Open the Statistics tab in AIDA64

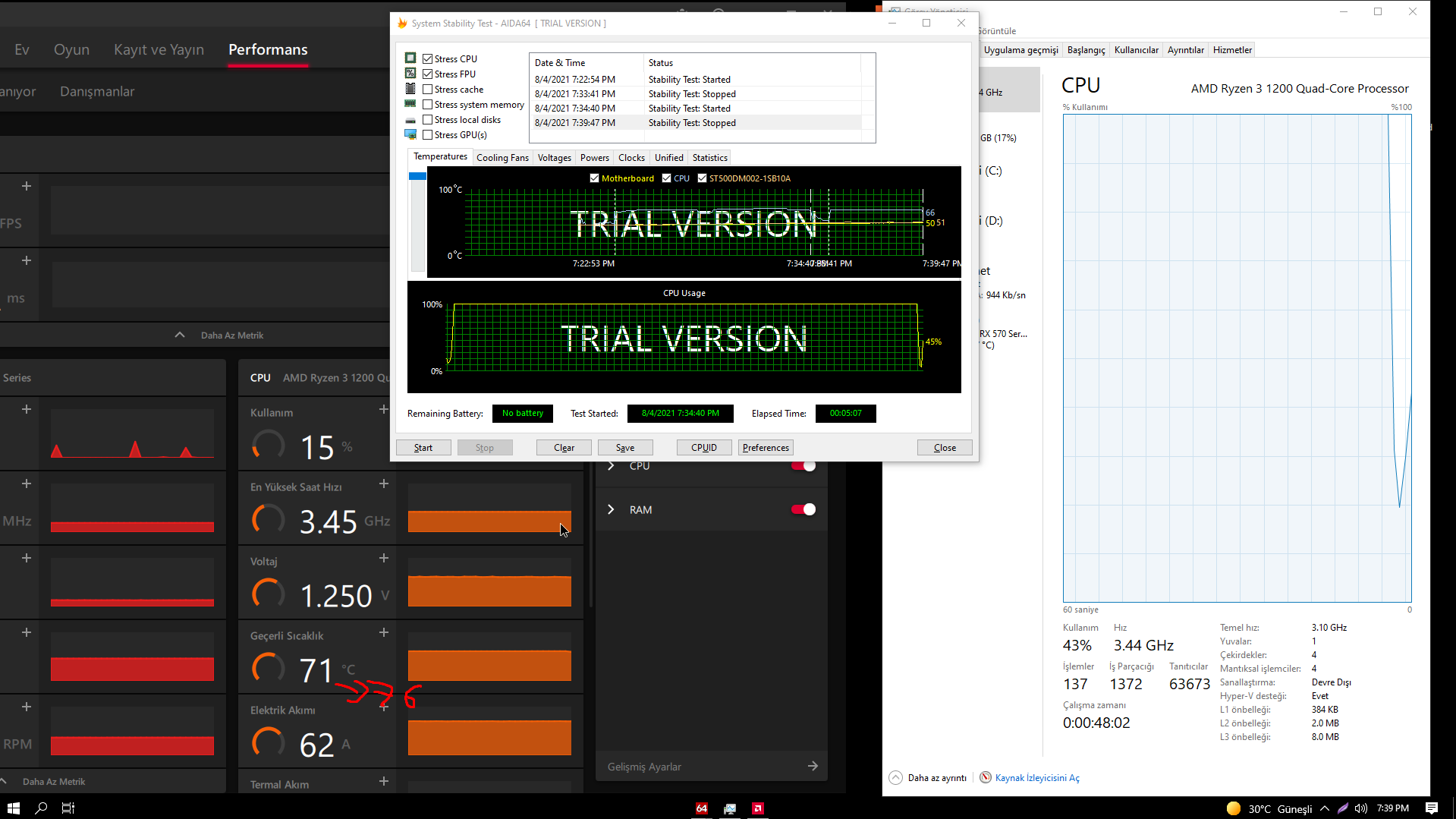(x=709, y=158)
